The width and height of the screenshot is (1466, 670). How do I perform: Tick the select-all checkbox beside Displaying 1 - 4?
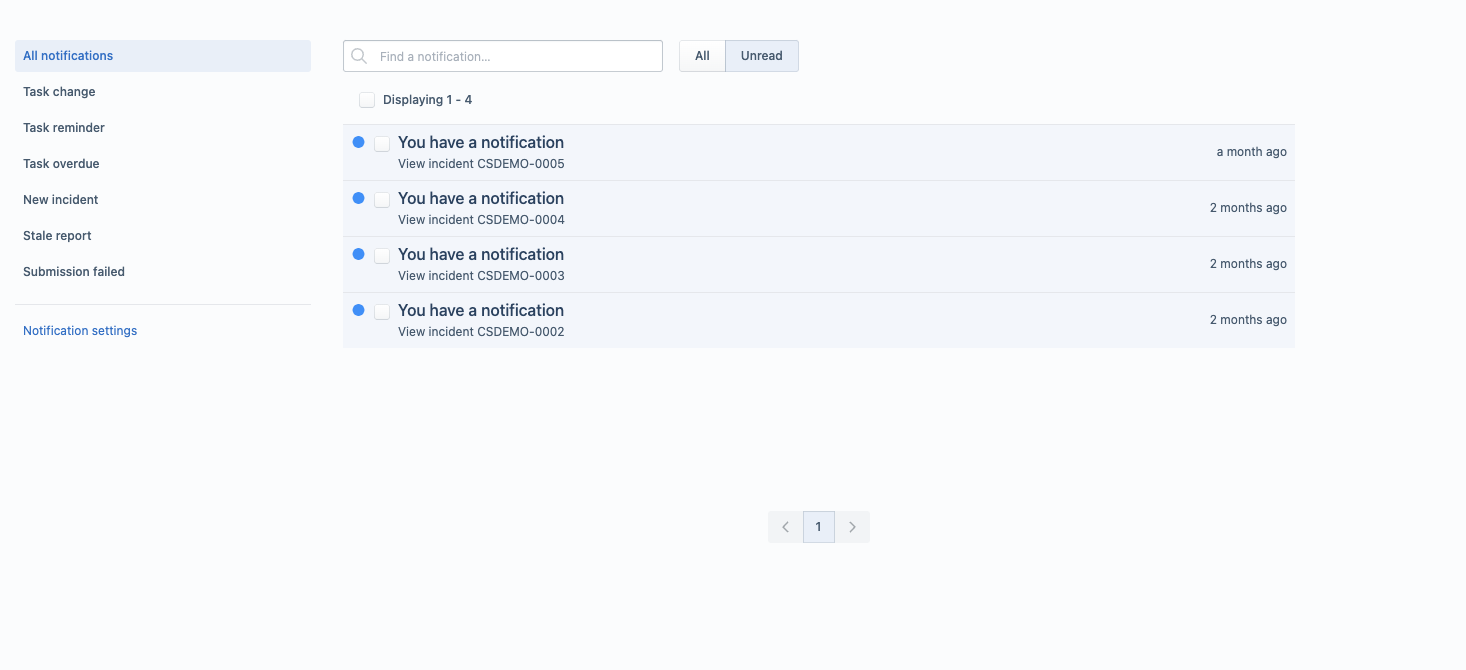click(367, 100)
